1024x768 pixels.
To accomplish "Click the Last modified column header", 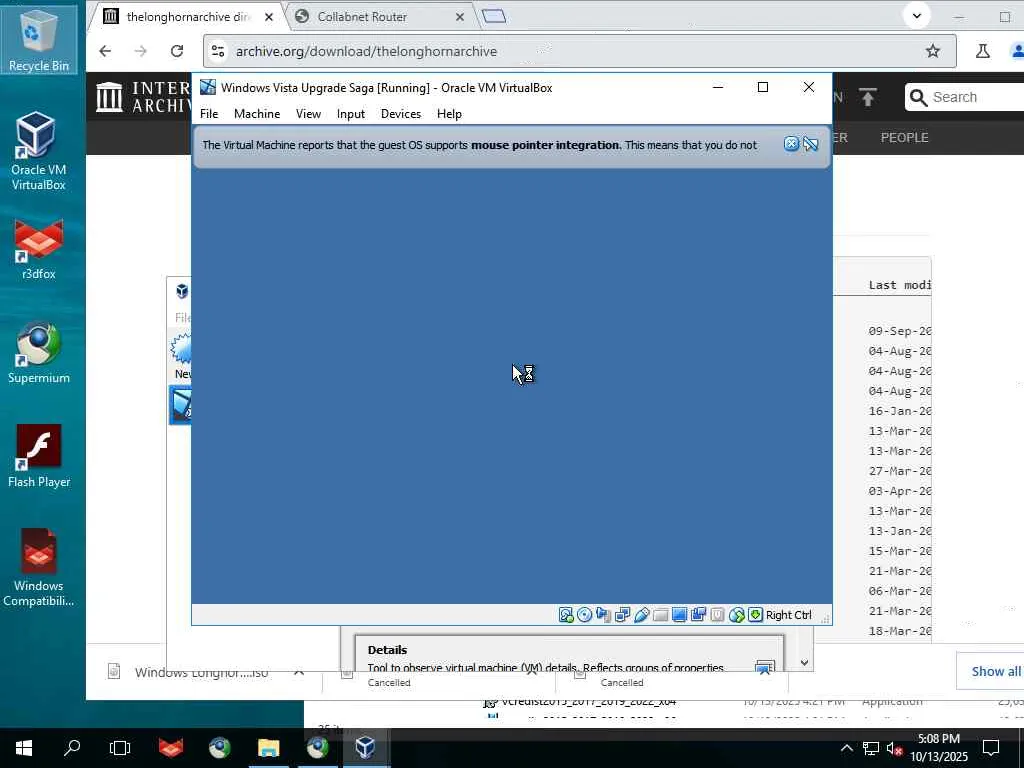I will click(899, 285).
